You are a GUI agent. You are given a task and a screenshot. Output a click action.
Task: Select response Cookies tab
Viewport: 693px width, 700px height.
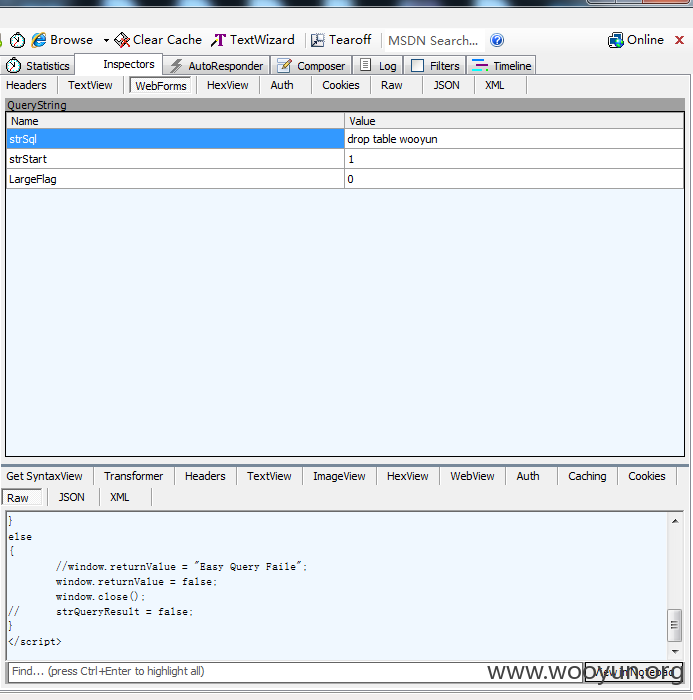pos(647,476)
